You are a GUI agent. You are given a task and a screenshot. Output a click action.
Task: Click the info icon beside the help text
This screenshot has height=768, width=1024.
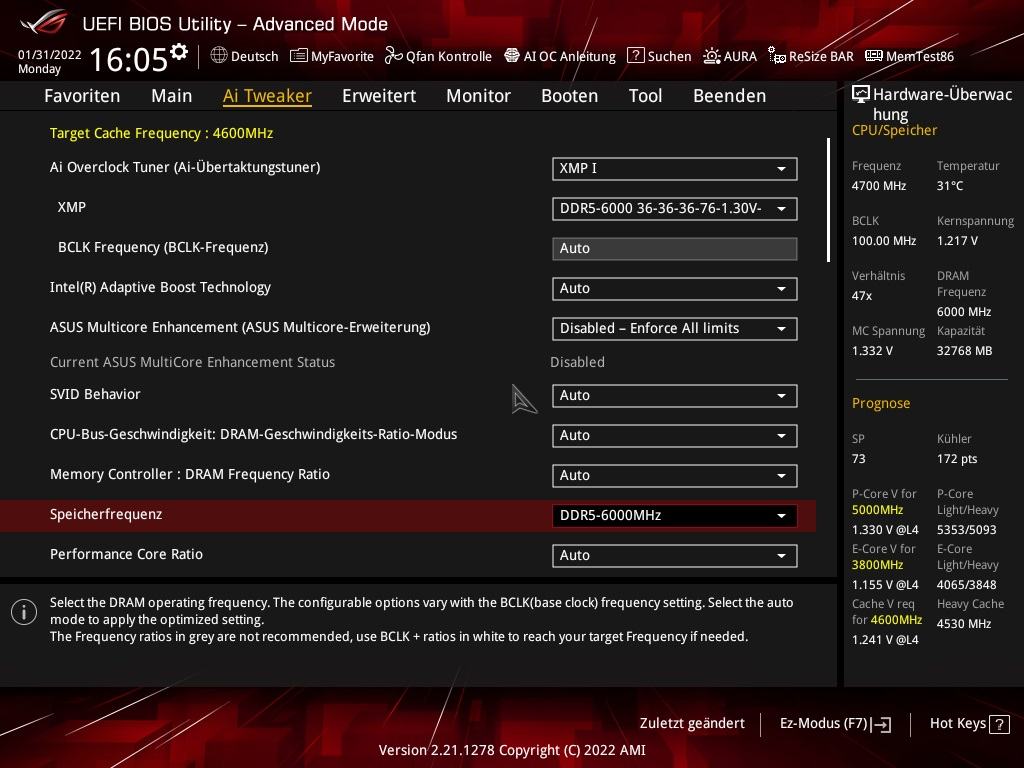[24, 612]
